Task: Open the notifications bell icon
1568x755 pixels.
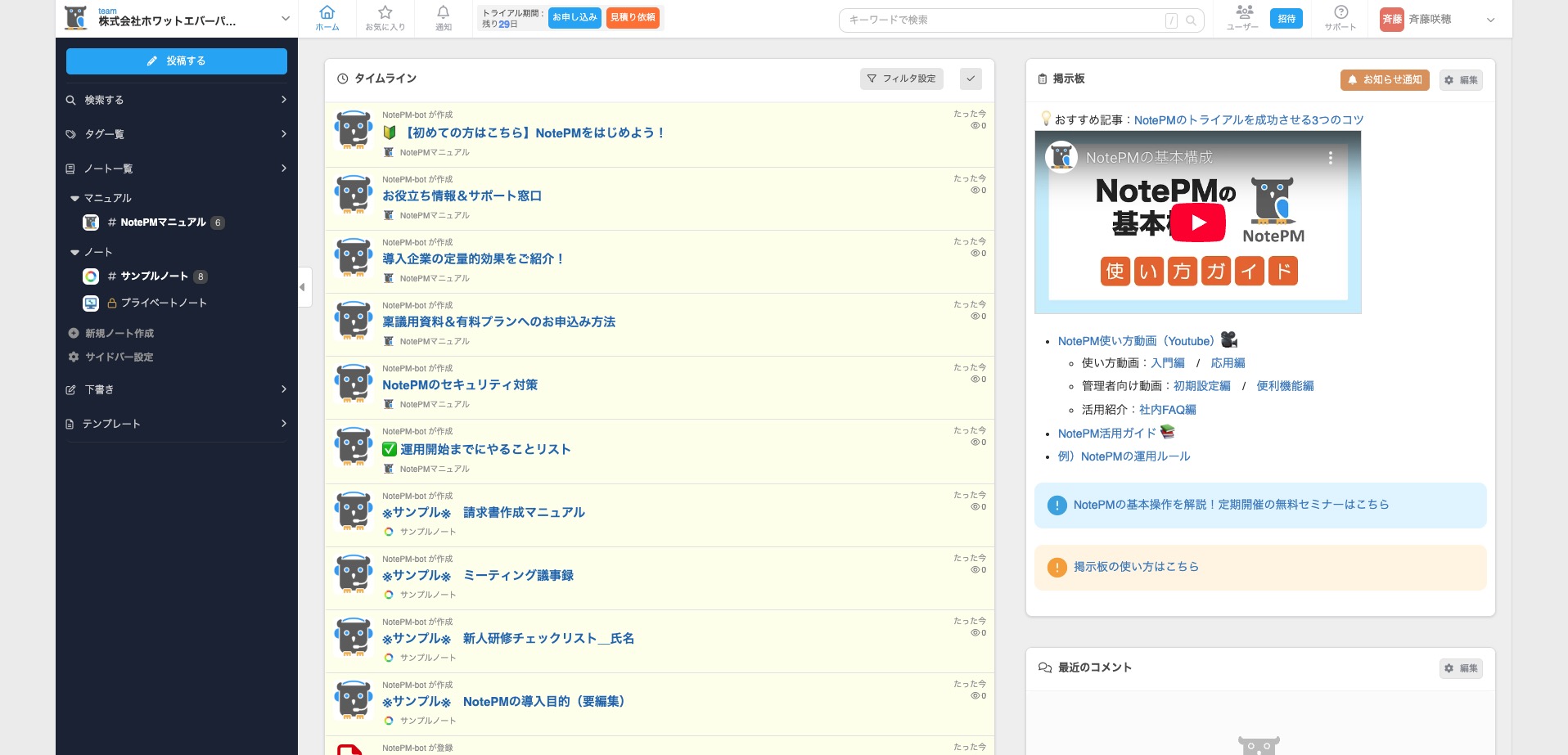Action: point(443,13)
